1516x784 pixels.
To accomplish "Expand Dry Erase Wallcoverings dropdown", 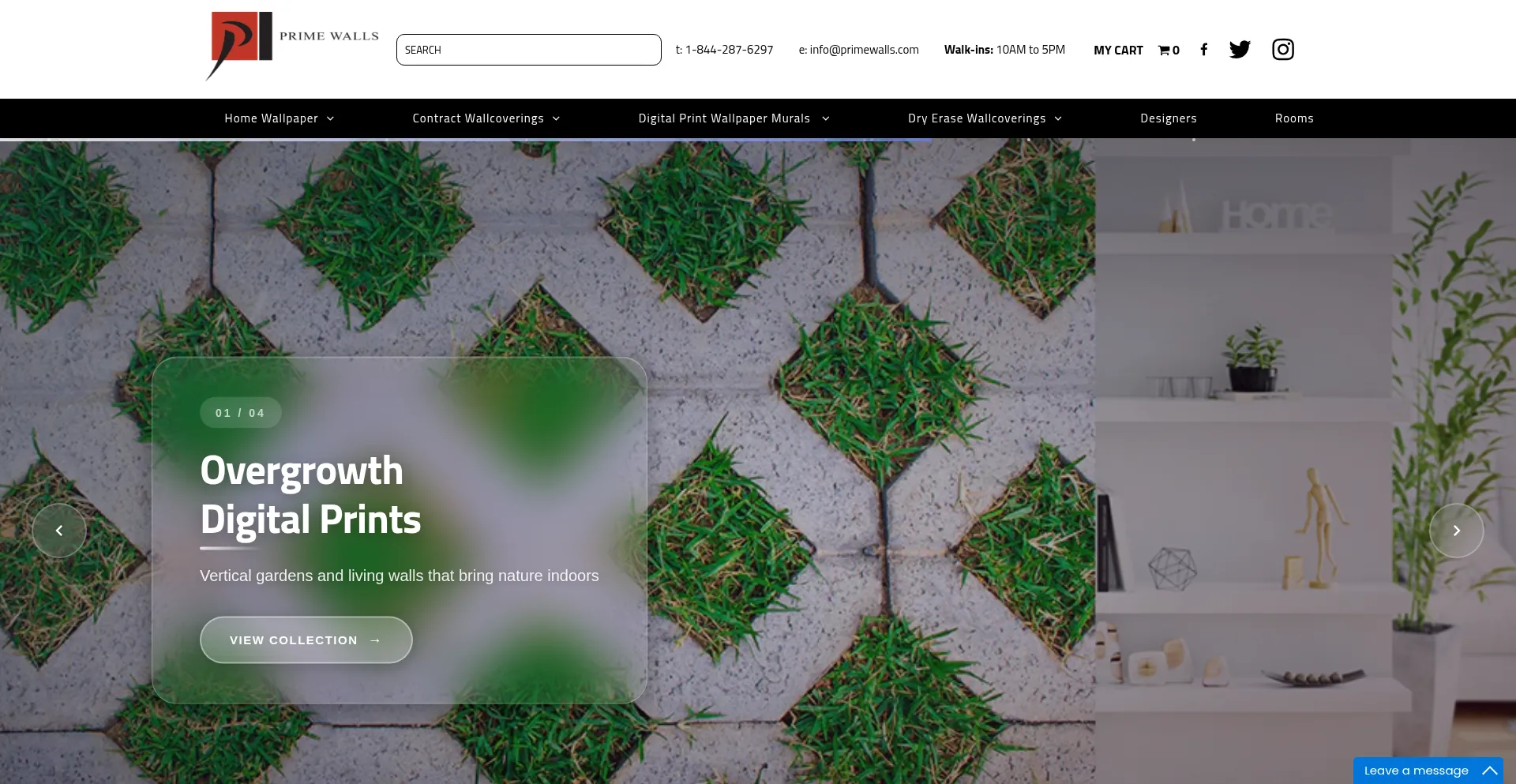I will (x=985, y=118).
